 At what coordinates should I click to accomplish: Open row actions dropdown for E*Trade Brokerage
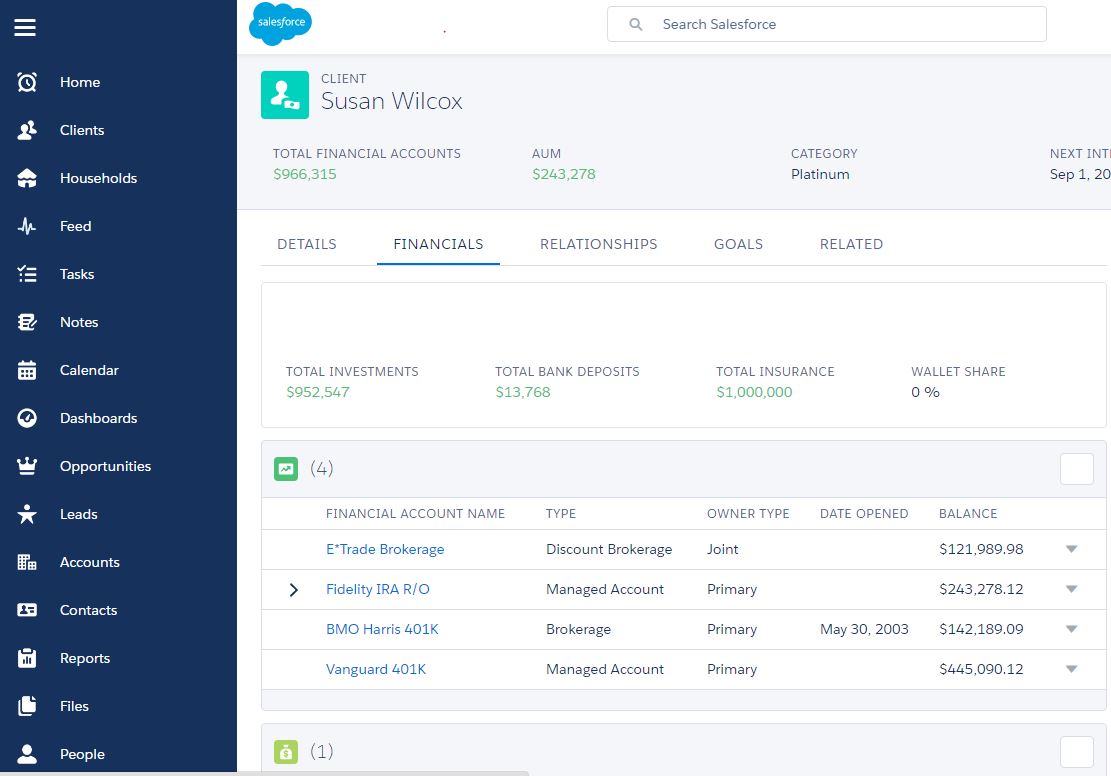point(1071,549)
